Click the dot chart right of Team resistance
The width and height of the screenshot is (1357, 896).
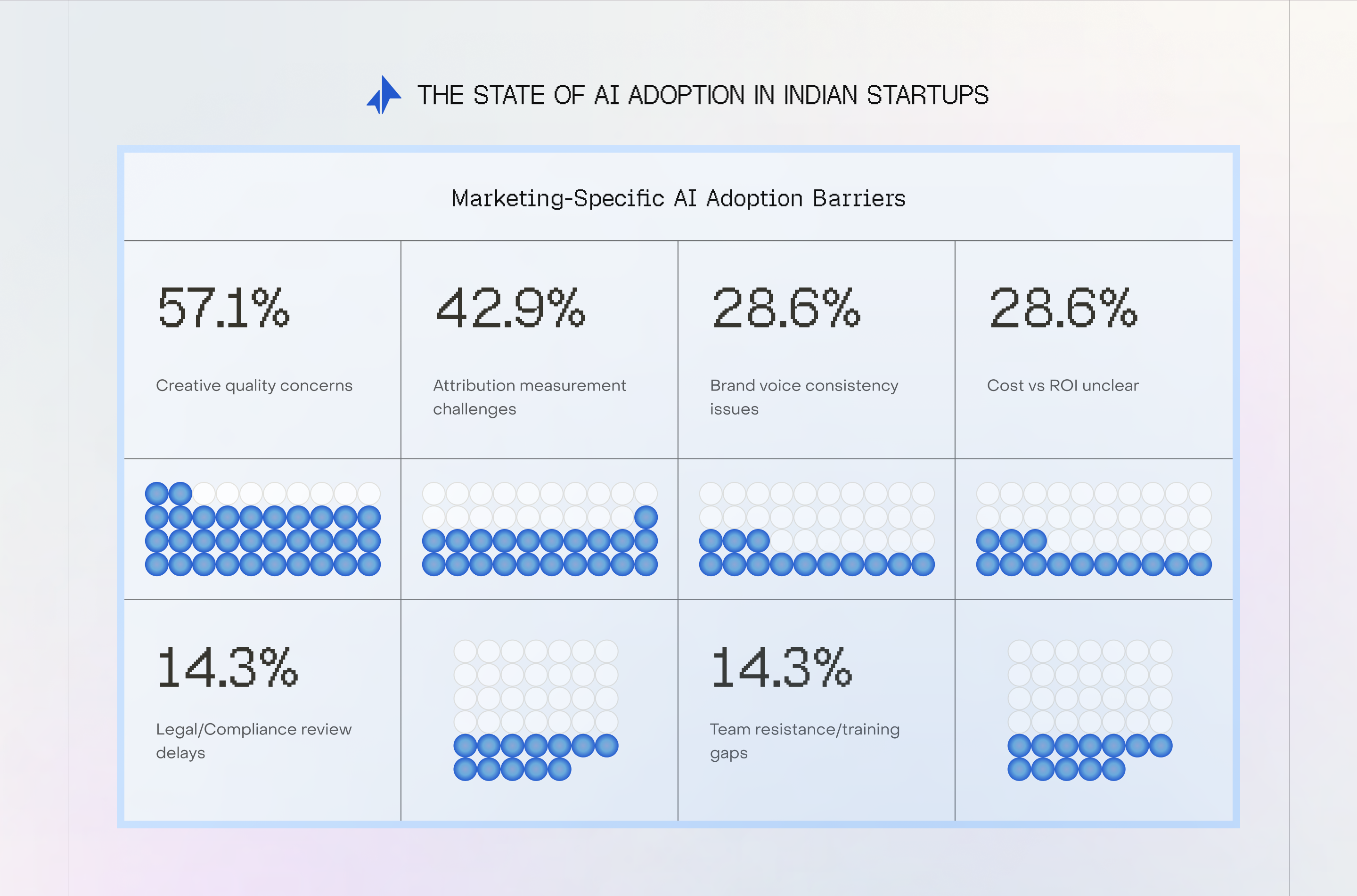click(x=1089, y=710)
